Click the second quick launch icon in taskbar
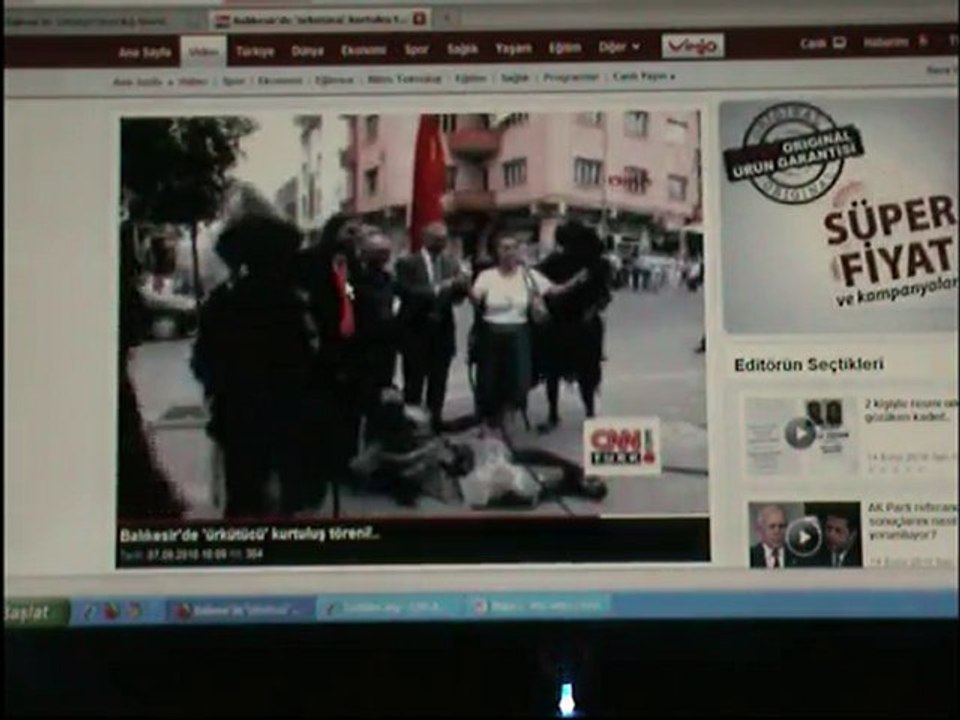The height and width of the screenshot is (720, 960). (x=111, y=610)
